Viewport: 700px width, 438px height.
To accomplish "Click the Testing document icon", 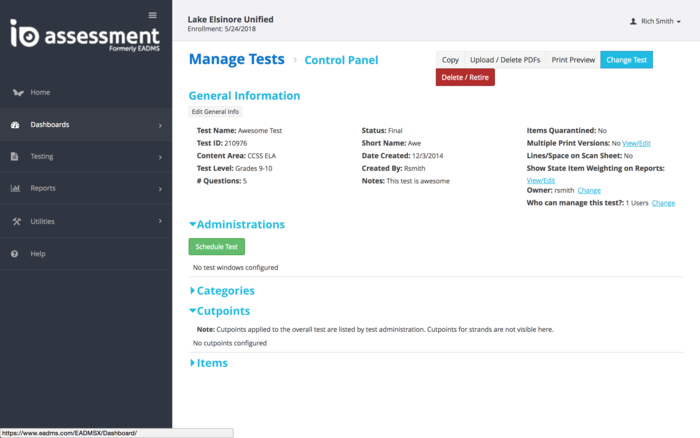I will [16, 157].
